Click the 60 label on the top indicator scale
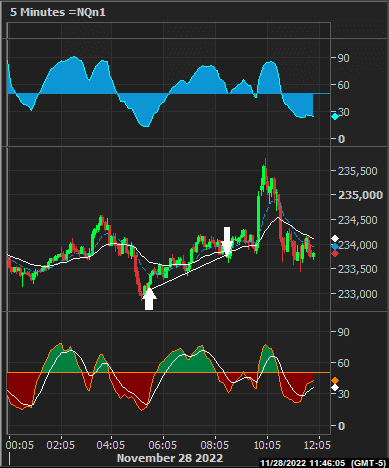The height and width of the screenshot is (468, 389). tap(343, 85)
